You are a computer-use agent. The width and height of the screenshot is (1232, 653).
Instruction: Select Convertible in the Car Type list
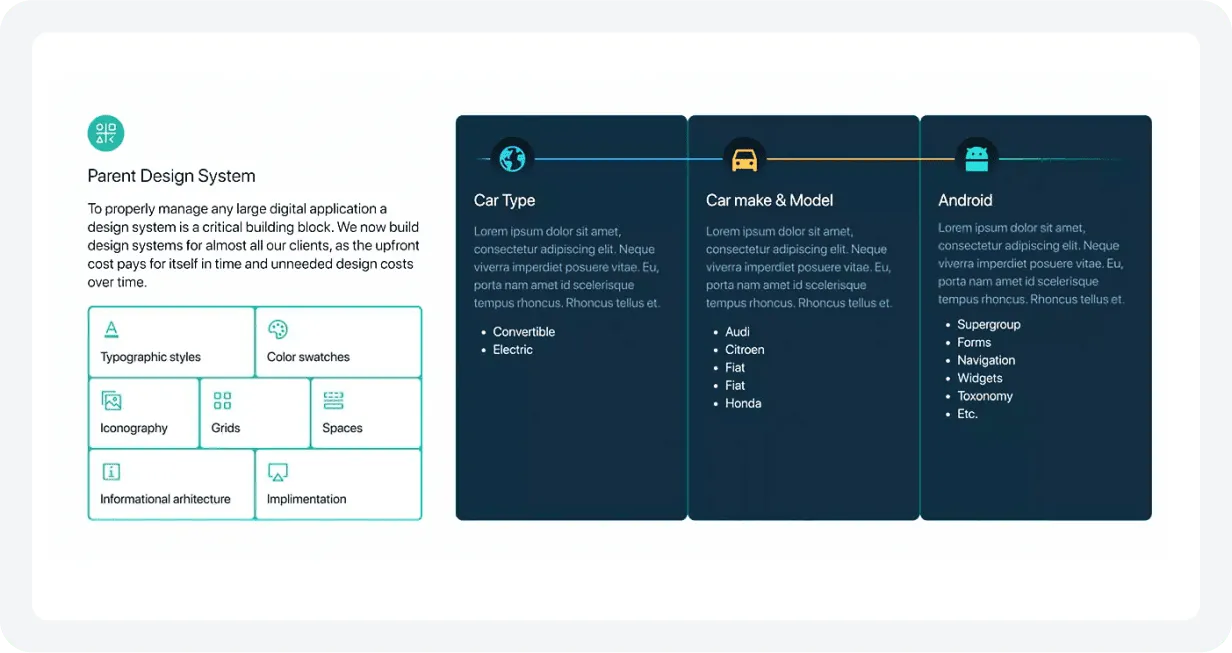[x=524, y=332]
